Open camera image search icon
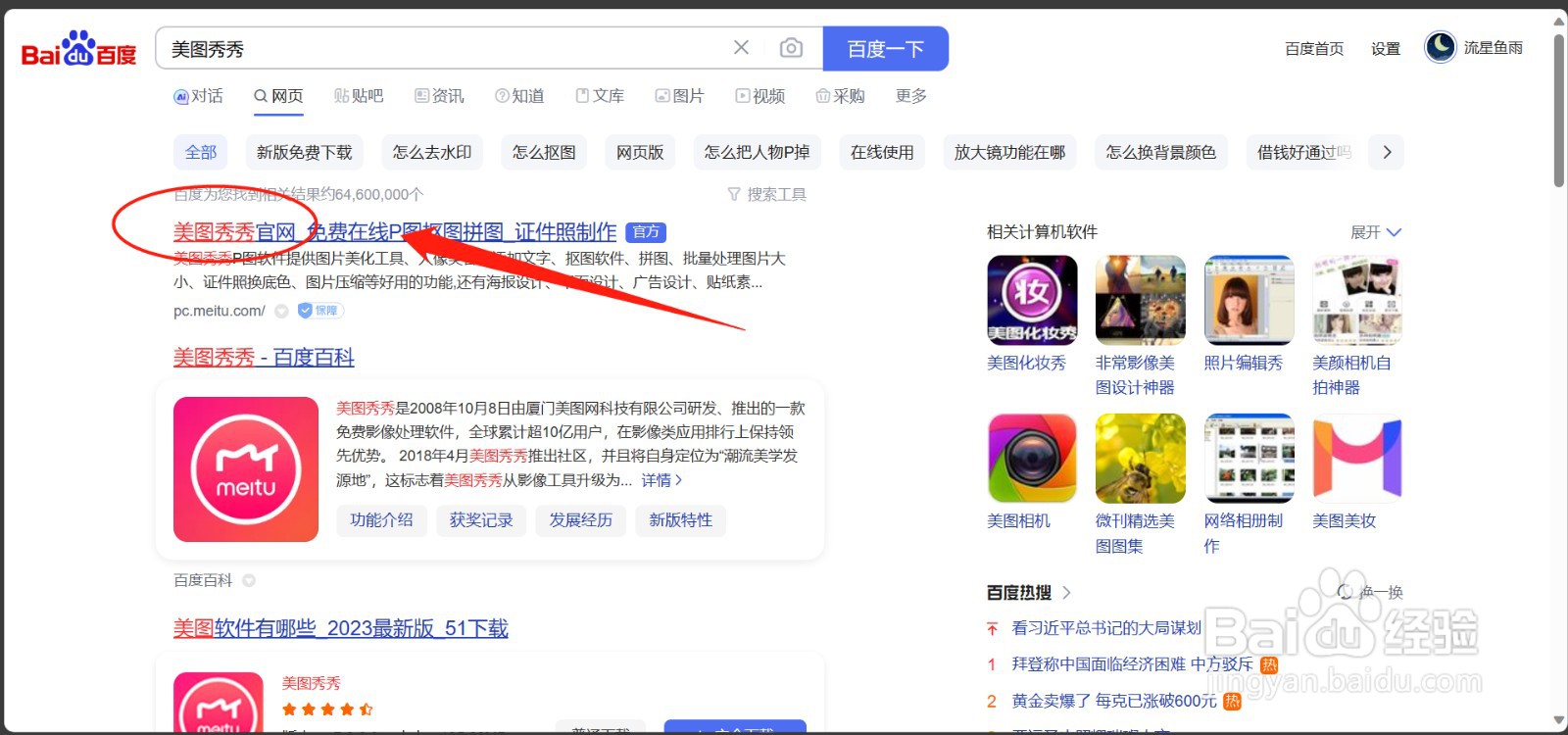The image size is (1568, 735). pos(791,48)
